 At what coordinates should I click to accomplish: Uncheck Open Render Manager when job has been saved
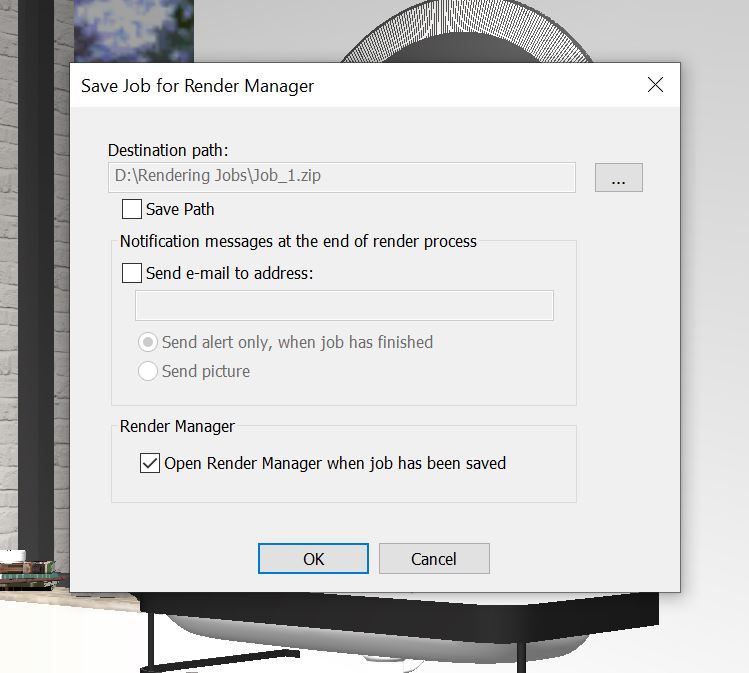click(x=150, y=463)
